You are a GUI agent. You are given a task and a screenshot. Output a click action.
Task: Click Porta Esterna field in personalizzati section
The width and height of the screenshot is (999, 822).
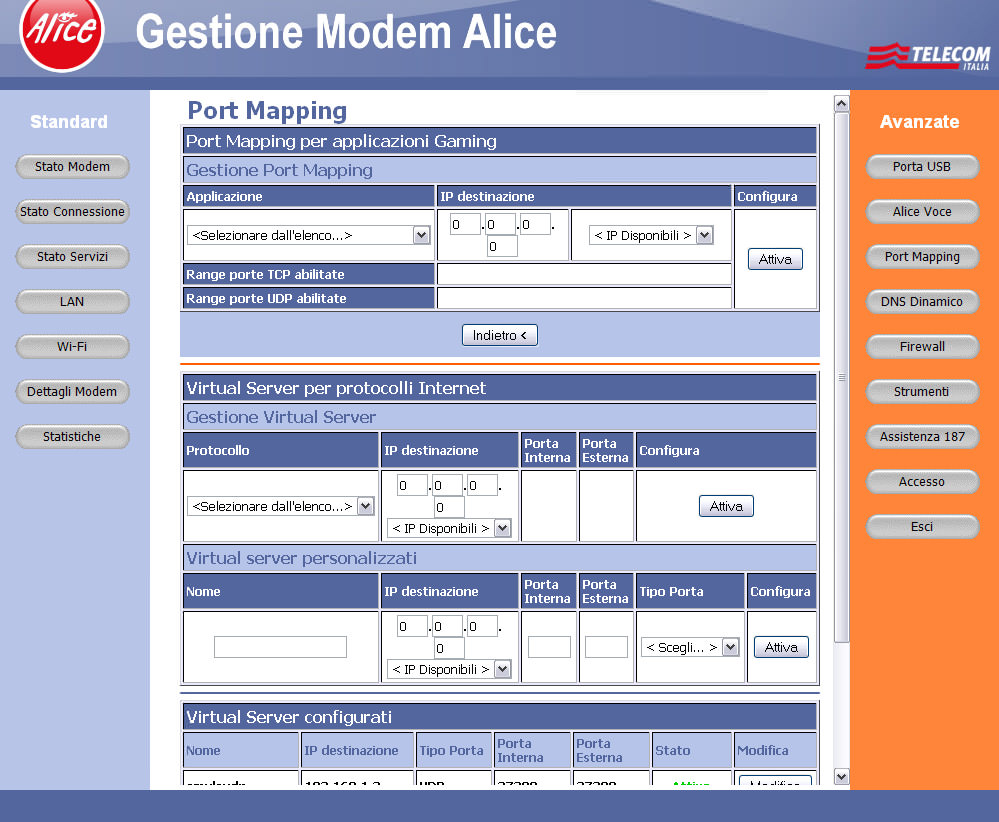tap(607, 647)
